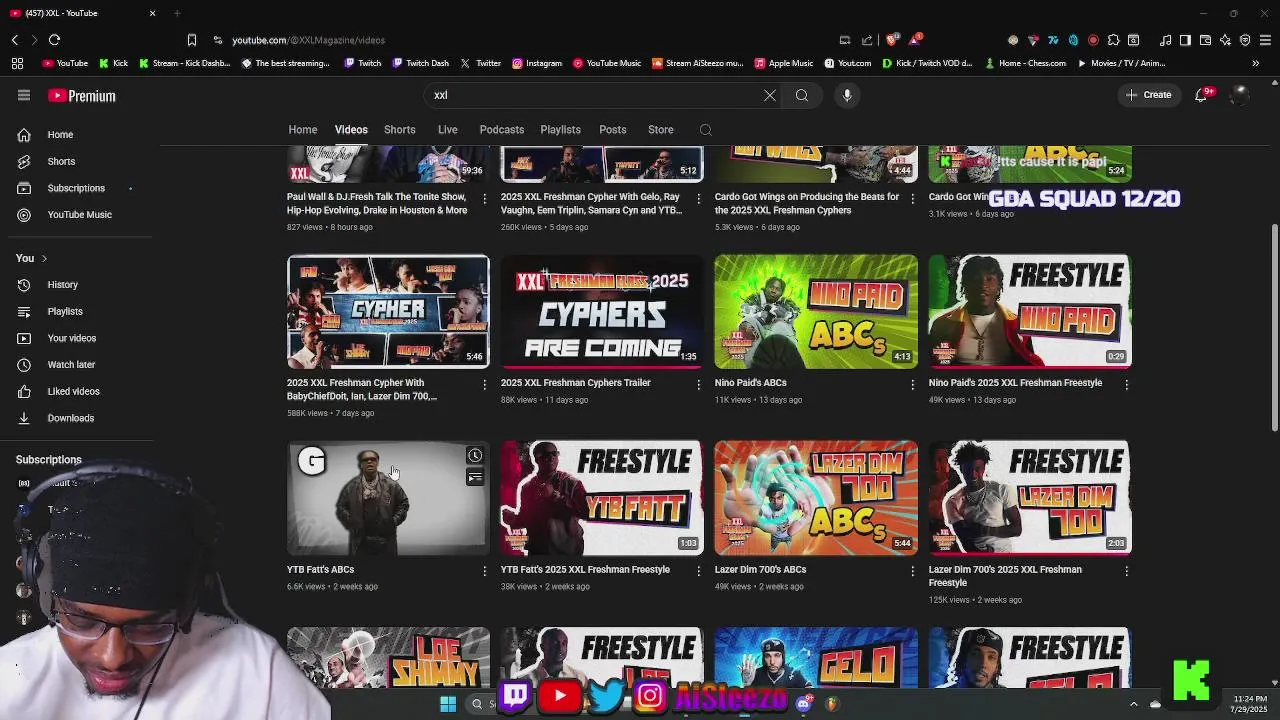This screenshot has width=1280, height=720.
Task: Switch to the Shorts channel tab
Action: pos(400,130)
